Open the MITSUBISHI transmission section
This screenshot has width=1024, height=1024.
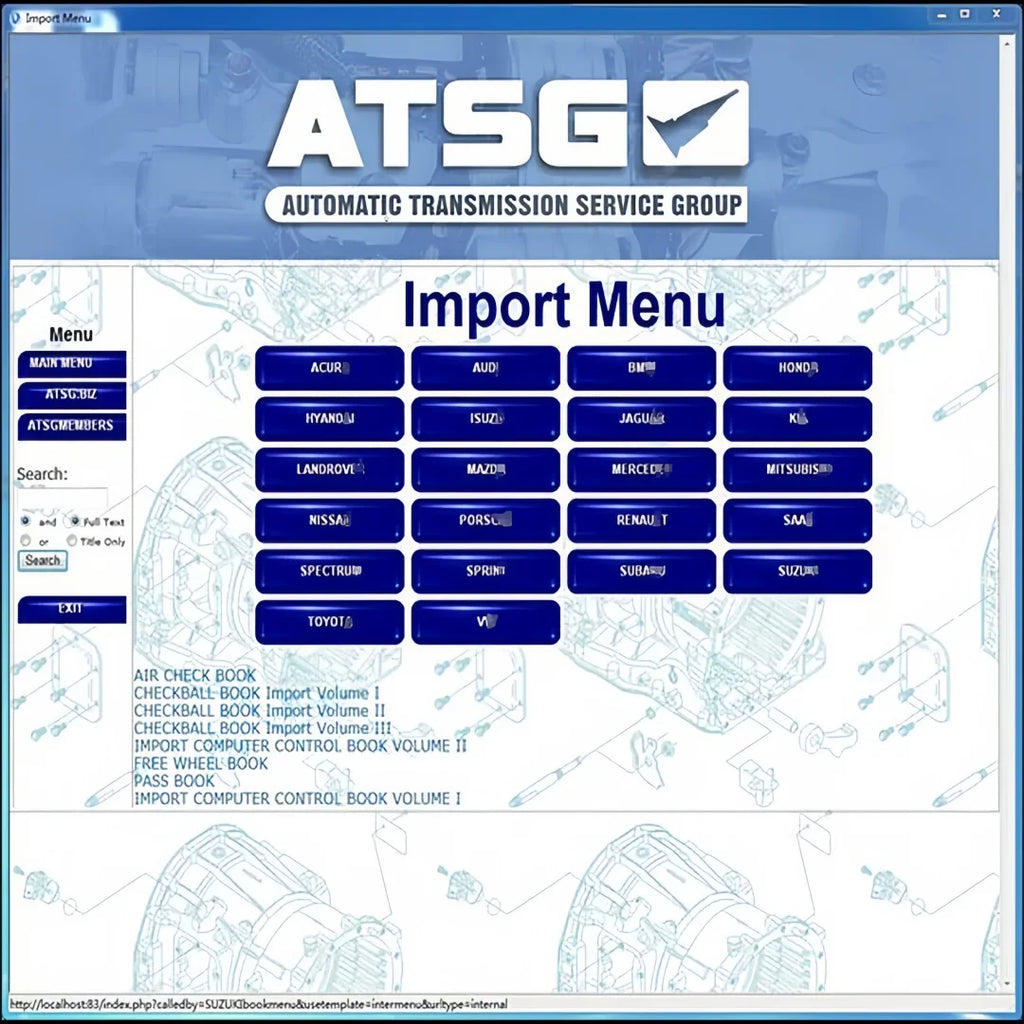coord(797,469)
